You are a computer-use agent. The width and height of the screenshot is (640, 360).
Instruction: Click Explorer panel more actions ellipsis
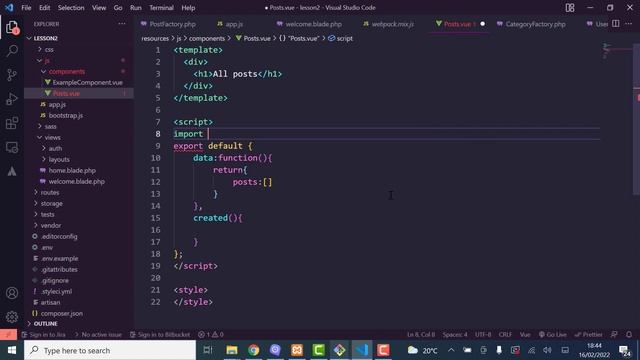[x=122, y=24]
